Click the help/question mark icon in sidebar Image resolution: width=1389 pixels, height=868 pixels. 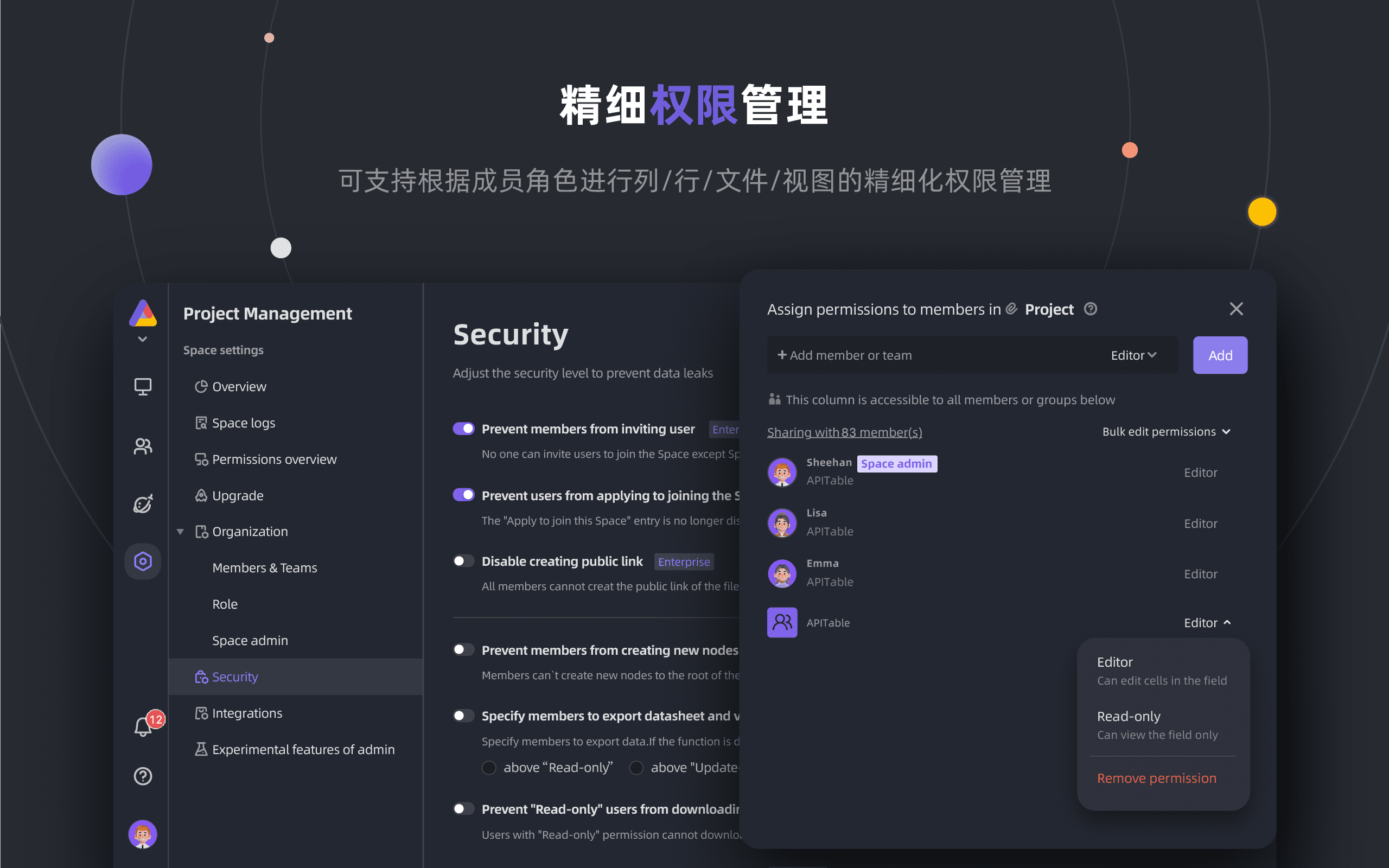point(143,776)
